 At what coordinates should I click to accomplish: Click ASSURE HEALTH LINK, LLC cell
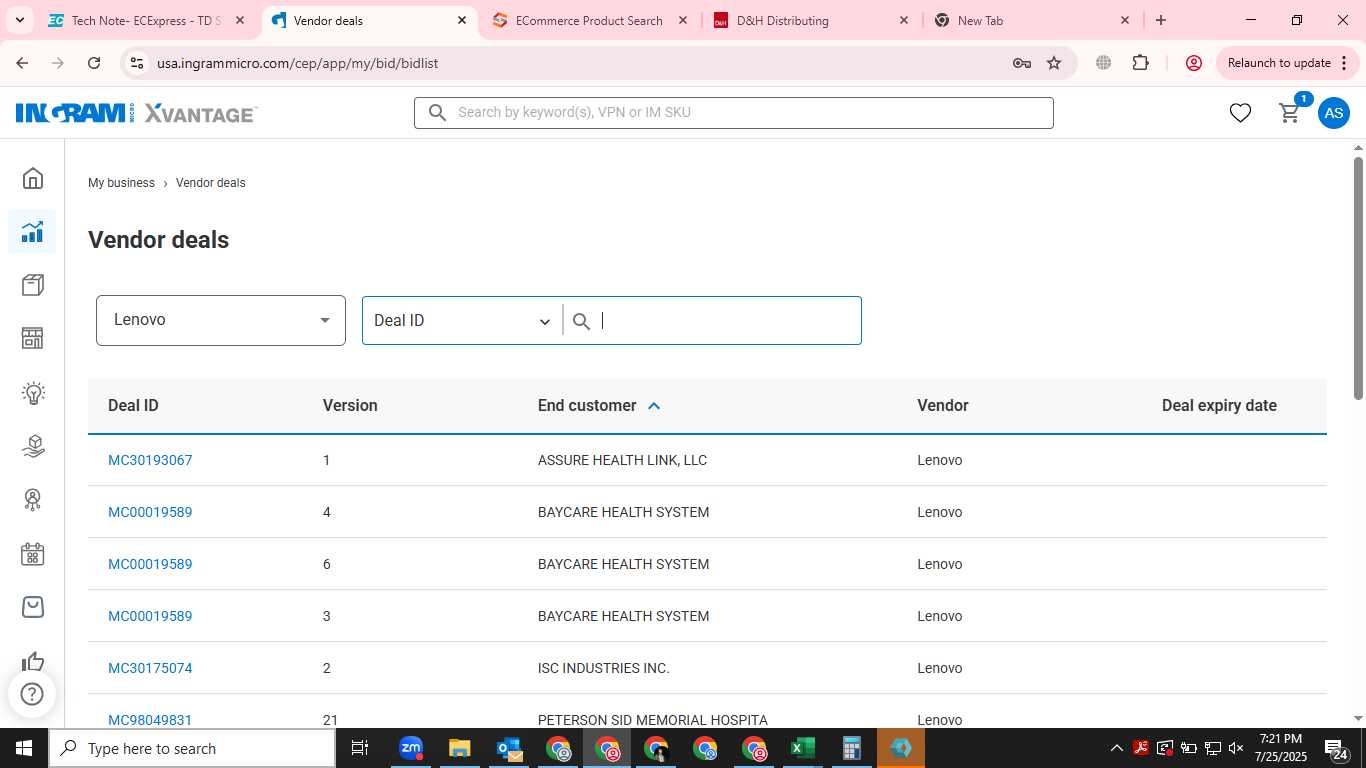(x=622, y=460)
